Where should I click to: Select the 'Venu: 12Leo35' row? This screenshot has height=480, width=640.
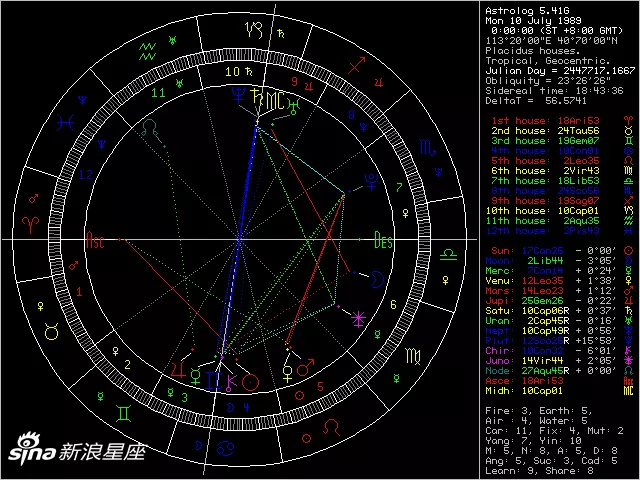(559, 281)
